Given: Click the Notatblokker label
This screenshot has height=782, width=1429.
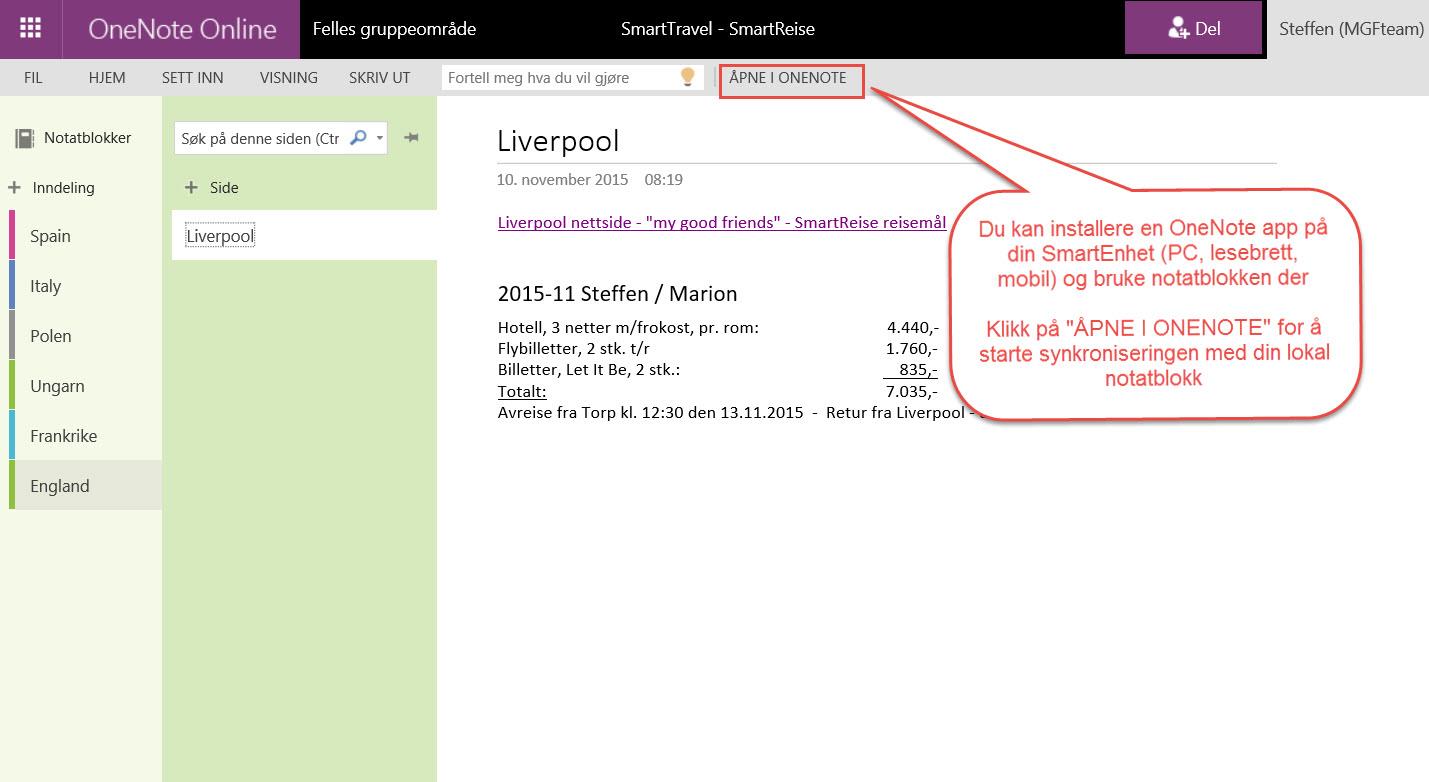Looking at the screenshot, I should 88,138.
